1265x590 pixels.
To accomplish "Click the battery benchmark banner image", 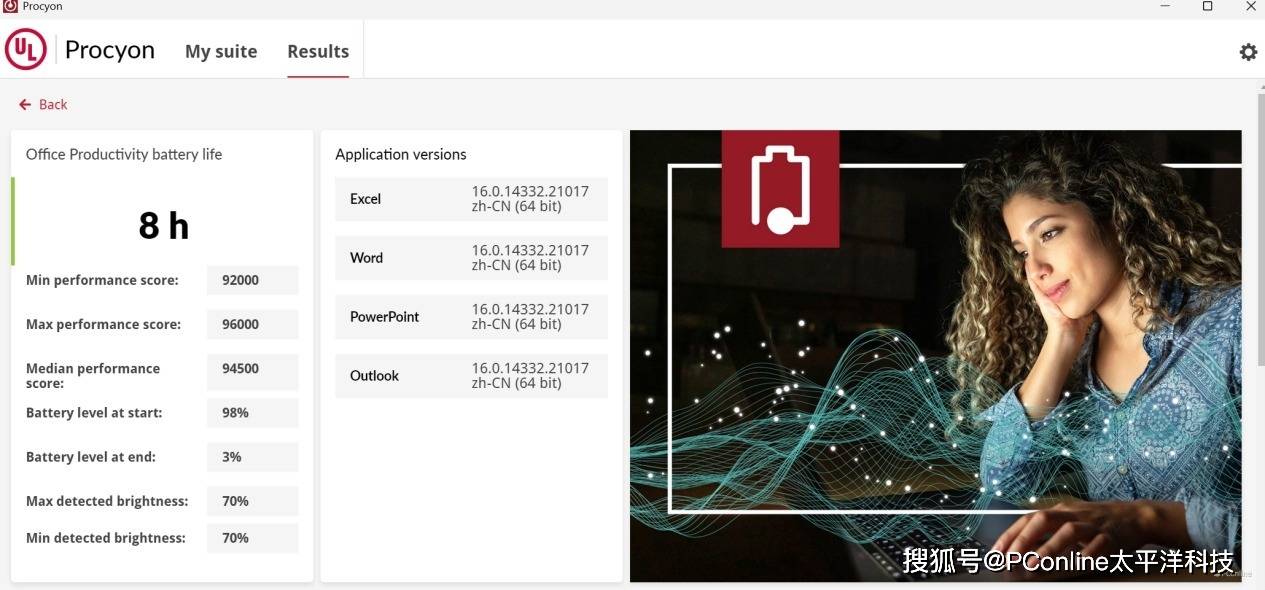I will (x=935, y=356).
